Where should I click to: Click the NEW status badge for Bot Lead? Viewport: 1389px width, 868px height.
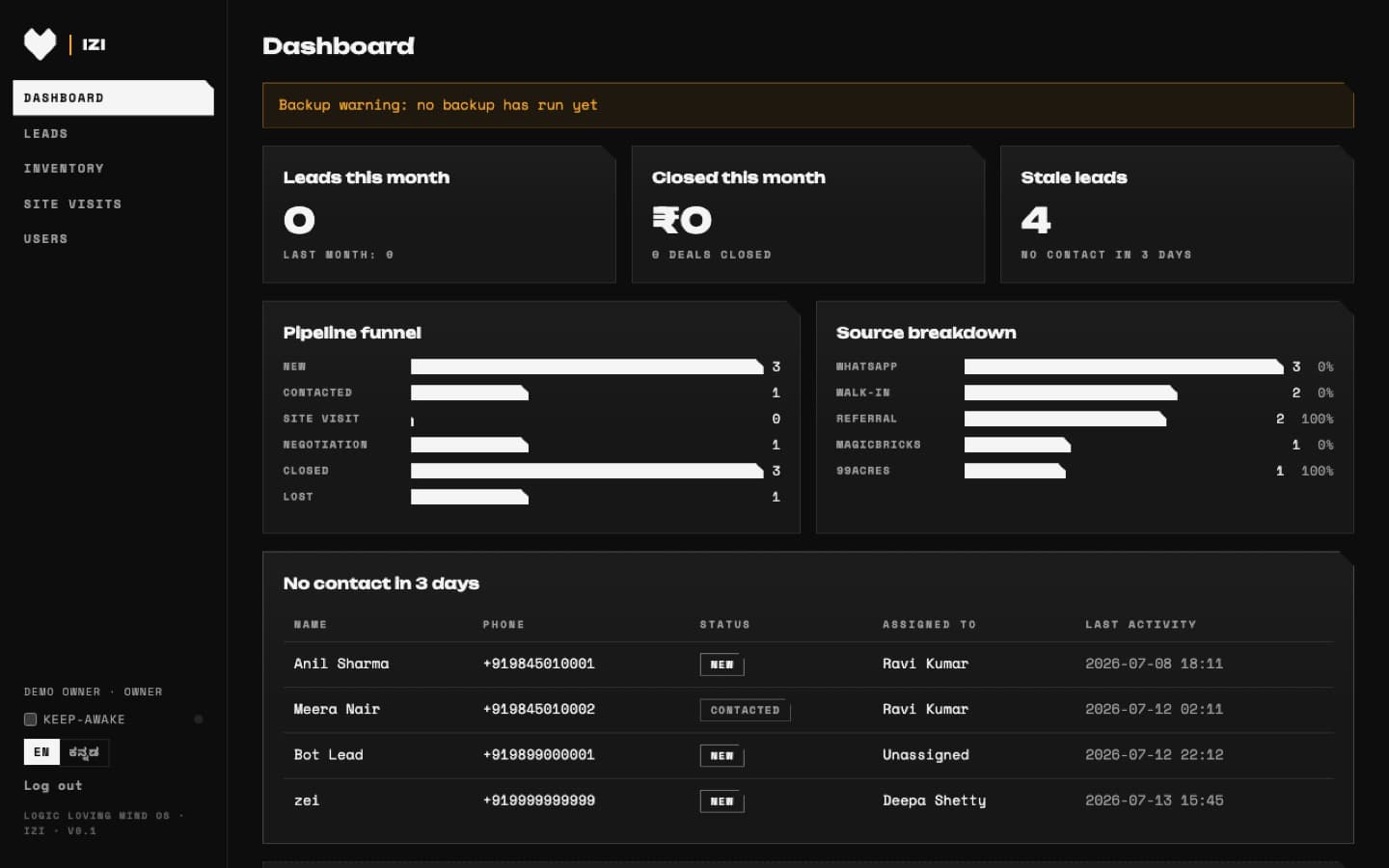[x=722, y=756]
